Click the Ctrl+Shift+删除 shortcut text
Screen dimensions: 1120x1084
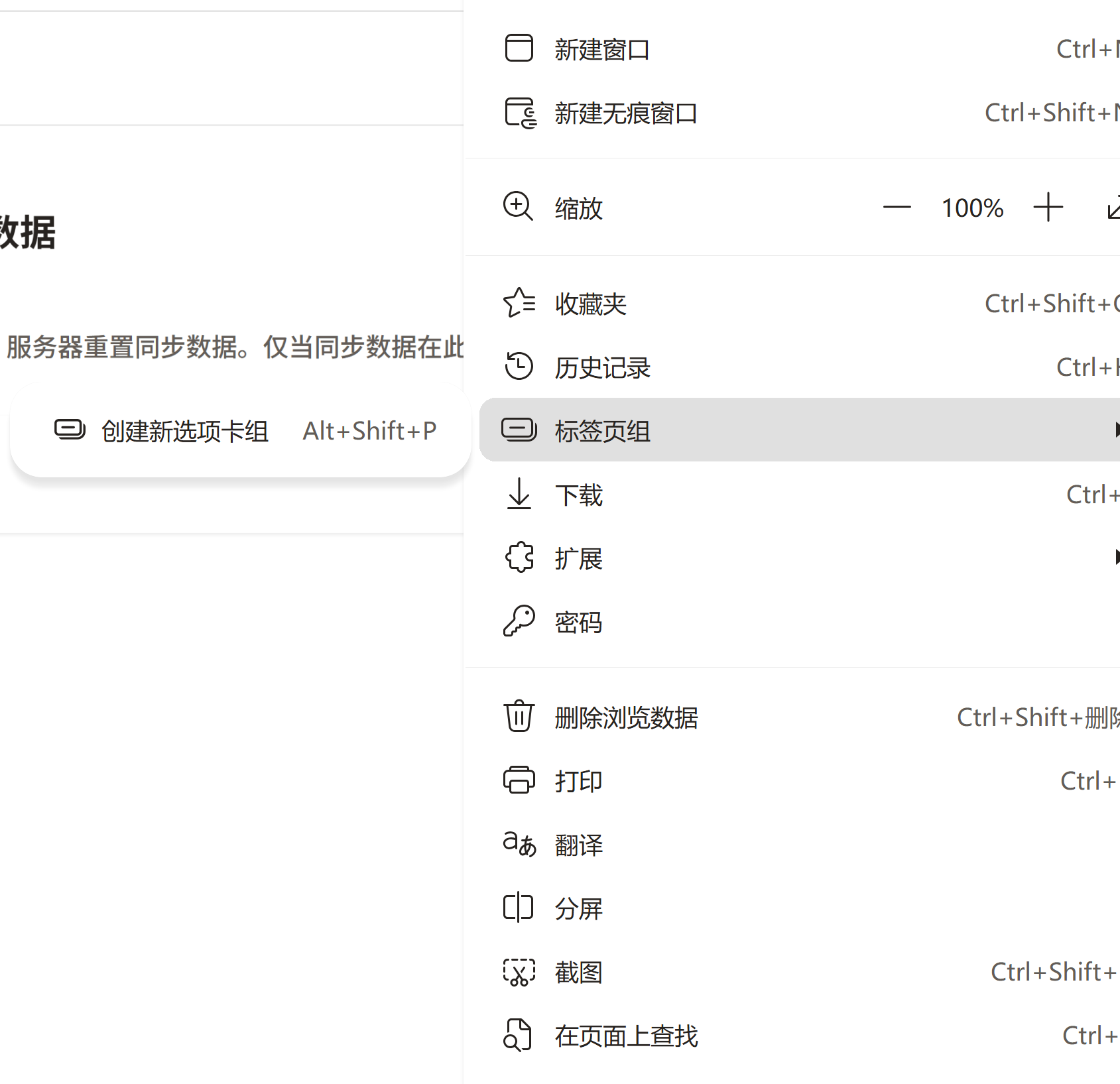1038,717
